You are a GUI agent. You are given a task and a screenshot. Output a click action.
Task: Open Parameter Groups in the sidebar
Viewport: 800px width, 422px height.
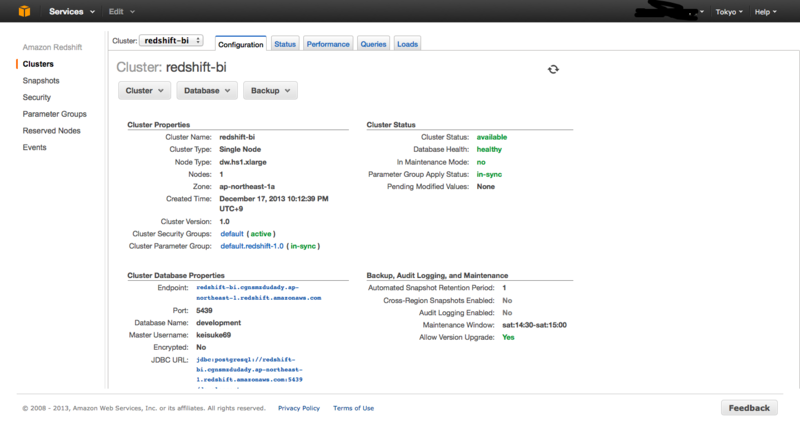tap(55, 114)
